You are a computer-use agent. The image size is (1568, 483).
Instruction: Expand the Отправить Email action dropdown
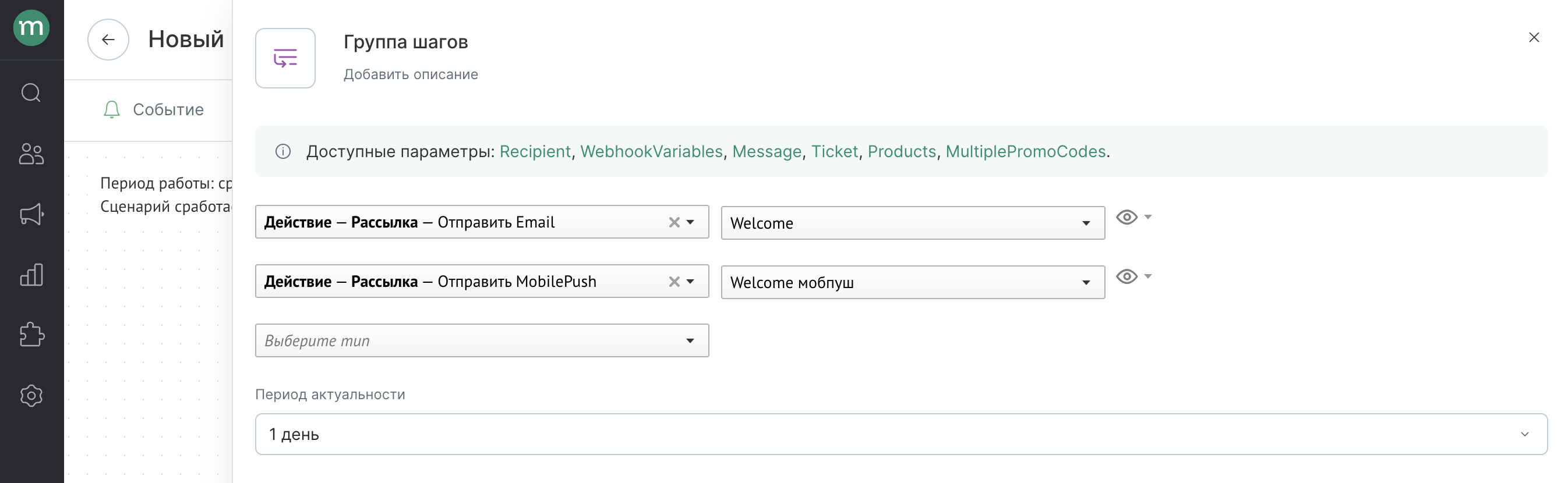[690, 223]
